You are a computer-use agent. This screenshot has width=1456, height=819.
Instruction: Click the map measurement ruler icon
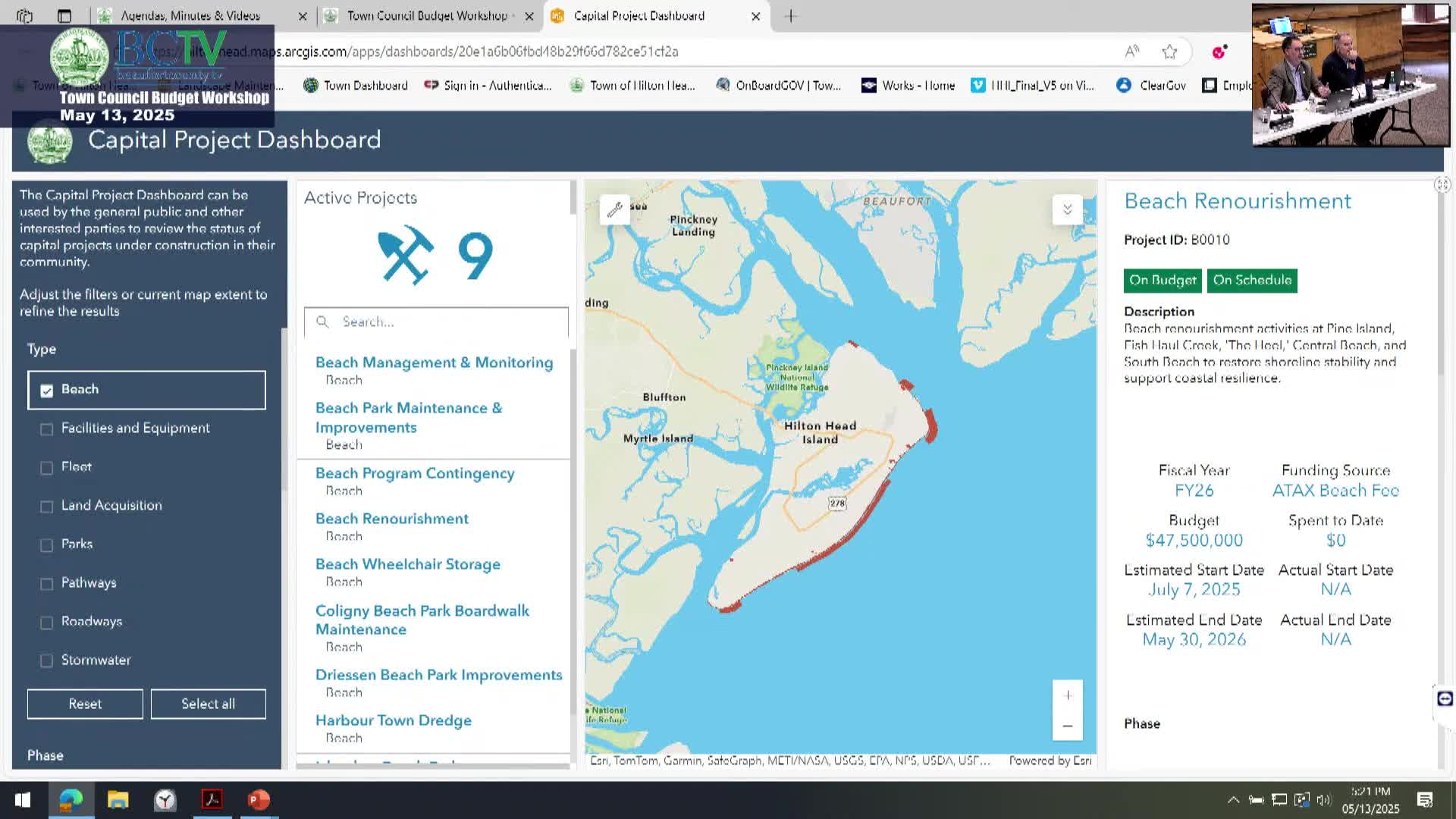coord(614,209)
